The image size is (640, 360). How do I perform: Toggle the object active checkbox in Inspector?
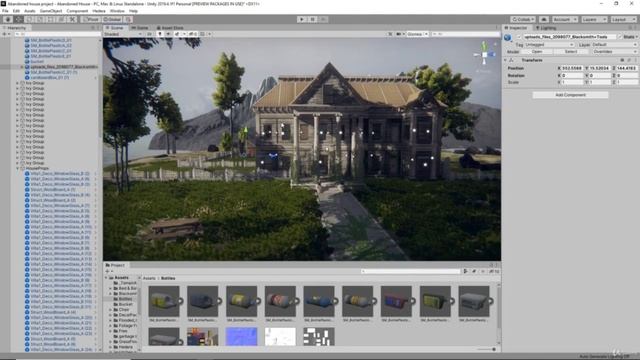coord(519,37)
